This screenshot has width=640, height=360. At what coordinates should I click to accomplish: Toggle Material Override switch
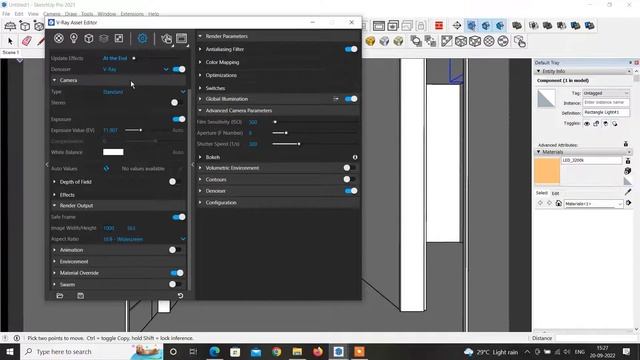pos(177,273)
